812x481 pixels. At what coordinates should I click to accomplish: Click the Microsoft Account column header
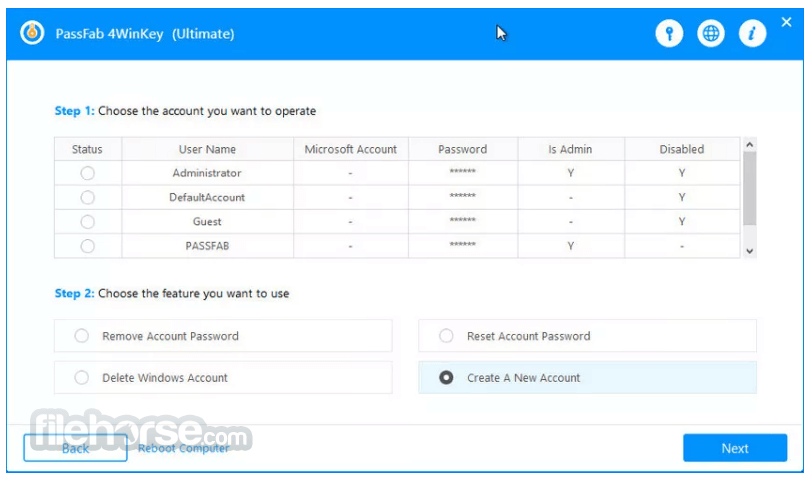coord(351,149)
